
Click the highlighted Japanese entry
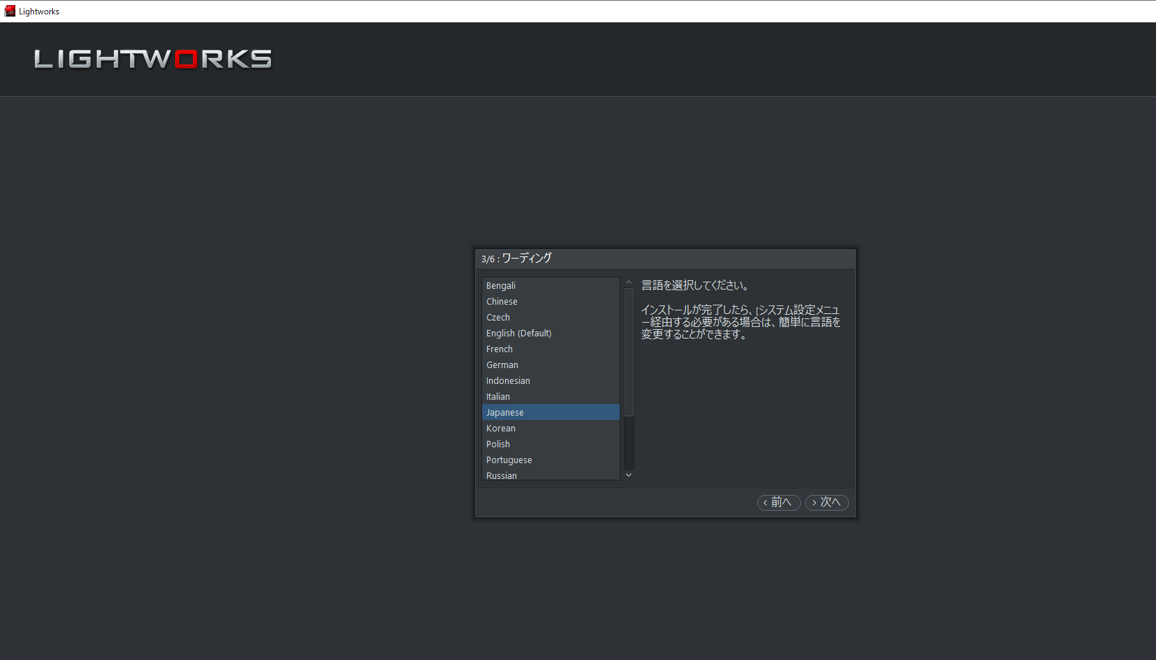pyautogui.click(x=551, y=412)
